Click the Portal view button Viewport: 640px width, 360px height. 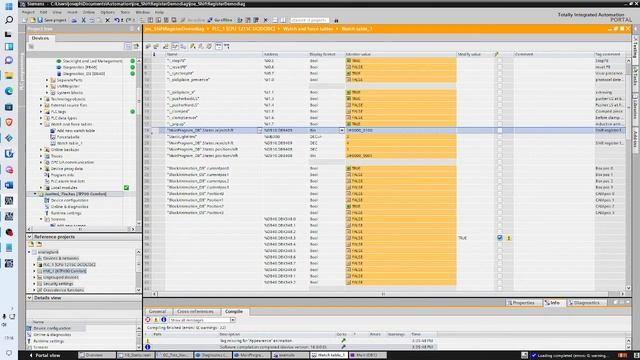point(45,355)
